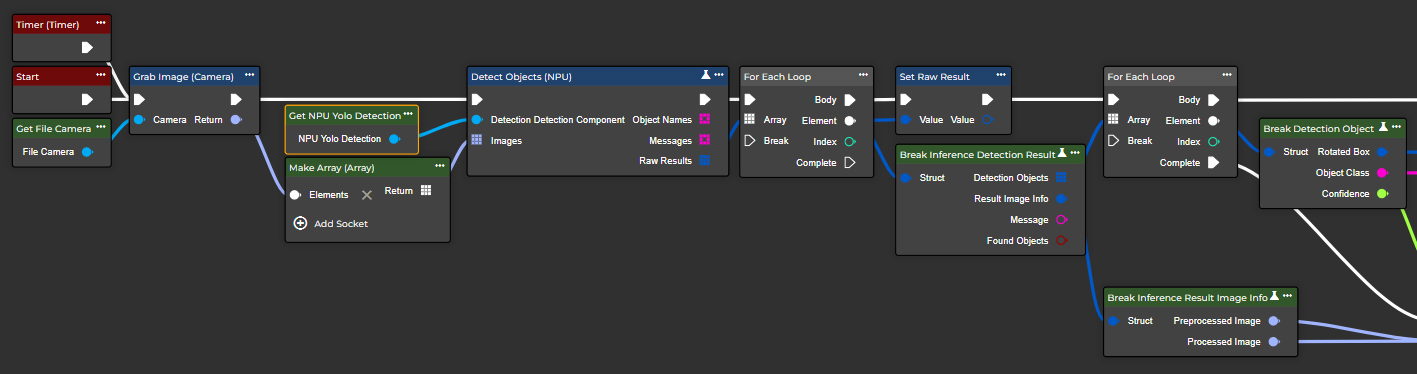Click flask icon on Break Inference Detection Result

[x=1061, y=154]
